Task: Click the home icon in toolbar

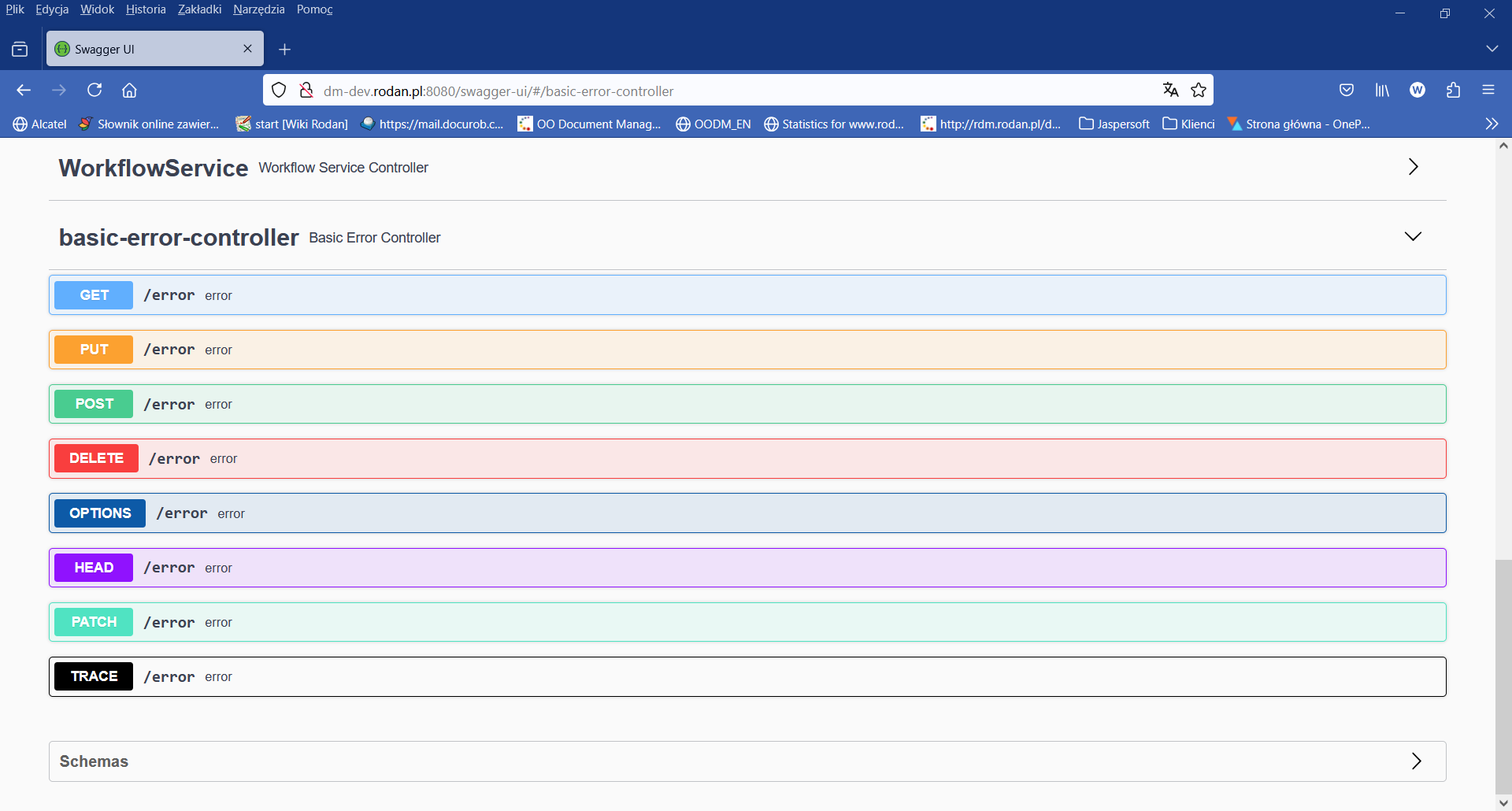Action: pos(129,90)
